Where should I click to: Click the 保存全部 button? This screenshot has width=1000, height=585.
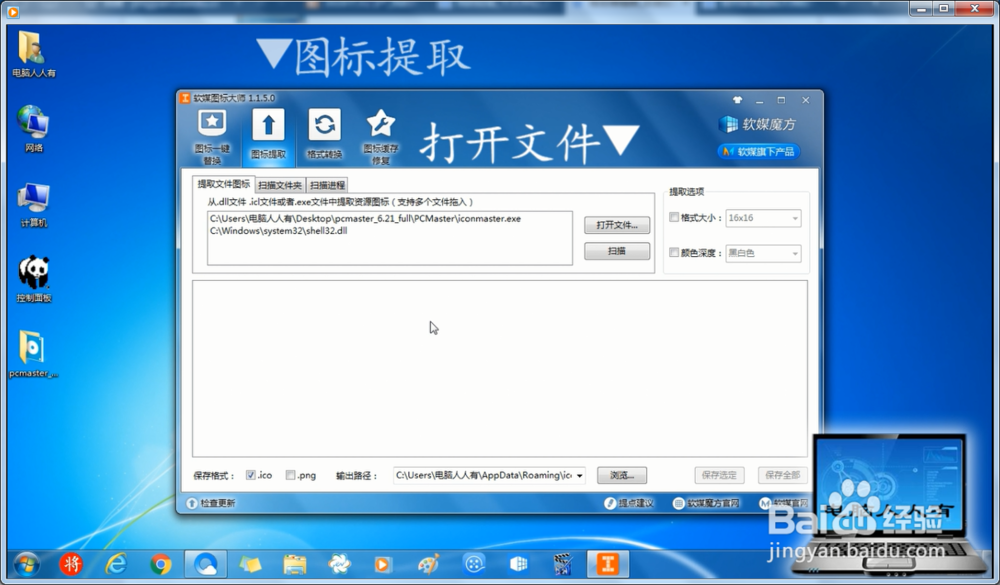(783, 475)
